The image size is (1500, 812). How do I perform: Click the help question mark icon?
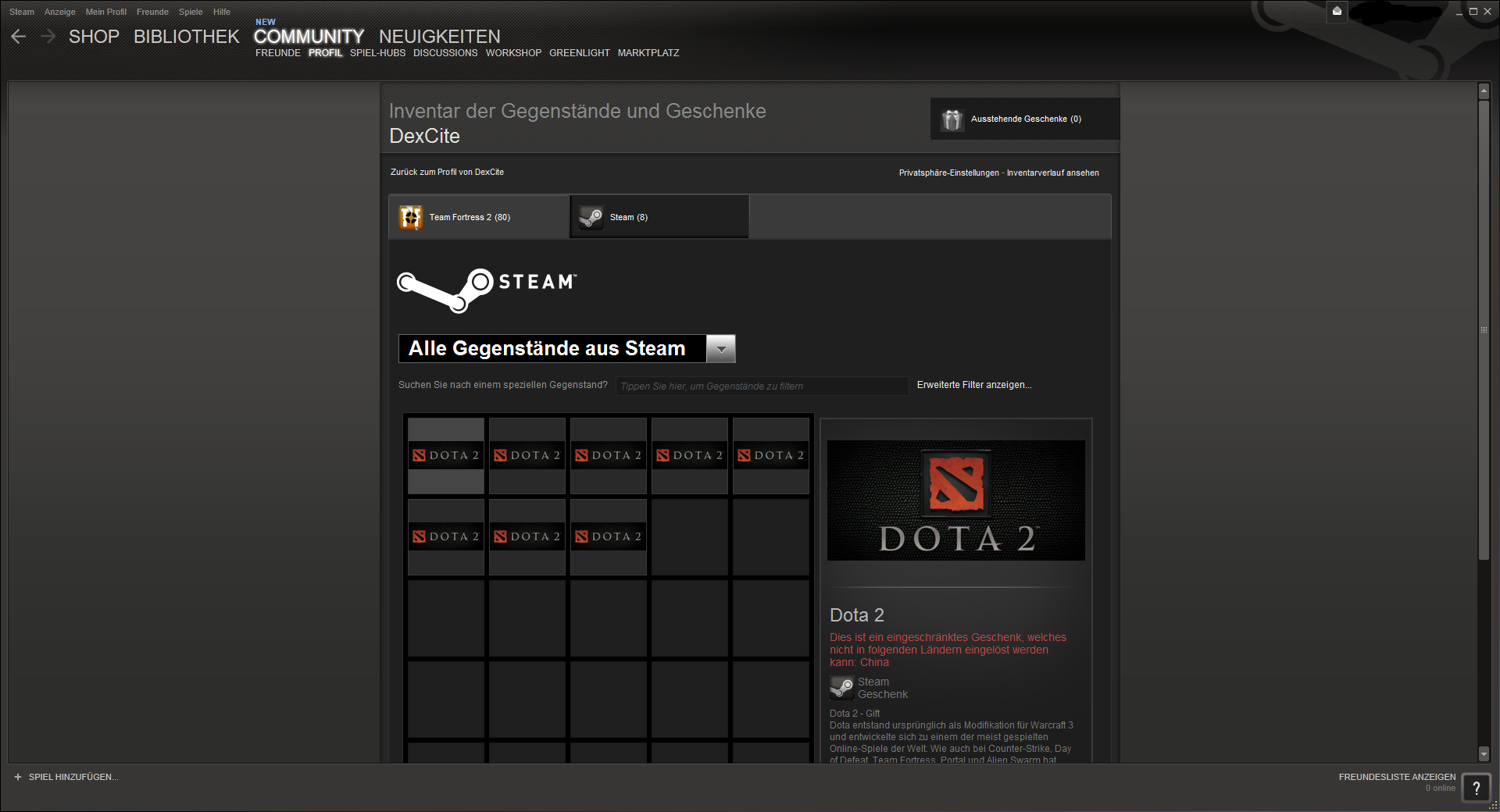click(x=1476, y=788)
